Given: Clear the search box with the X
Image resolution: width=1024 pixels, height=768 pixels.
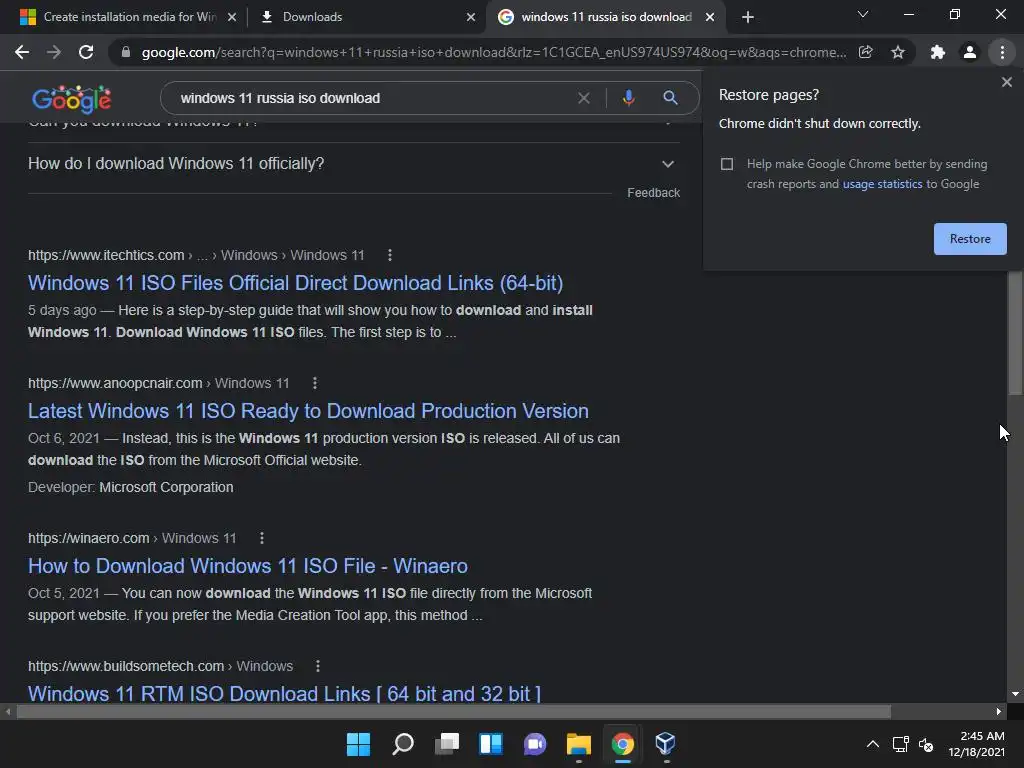Looking at the screenshot, I should pos(584,98).
